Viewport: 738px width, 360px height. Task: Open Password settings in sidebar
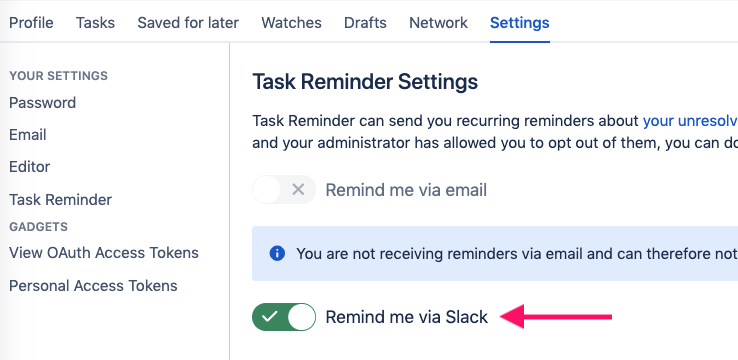42,103
